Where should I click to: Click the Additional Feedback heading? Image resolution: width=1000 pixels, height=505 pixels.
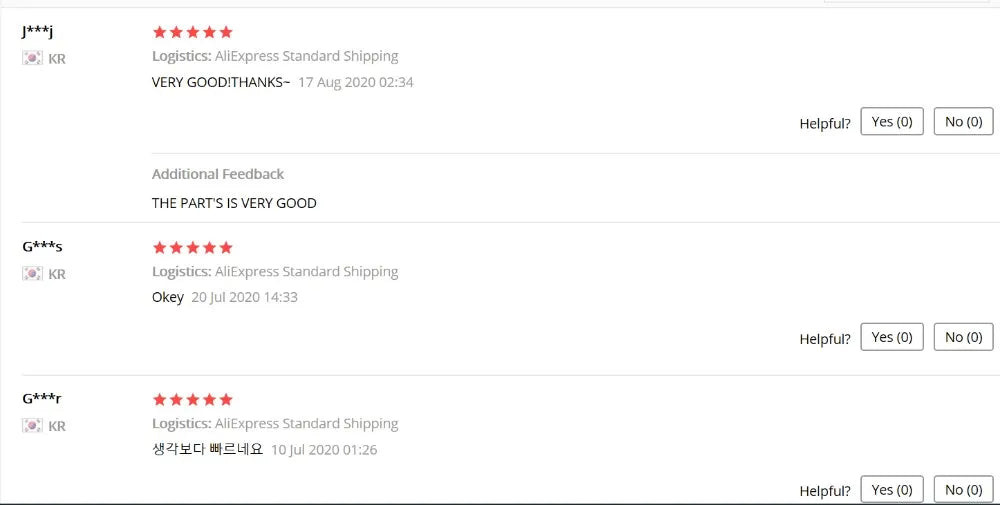click(x=218, y=174)
